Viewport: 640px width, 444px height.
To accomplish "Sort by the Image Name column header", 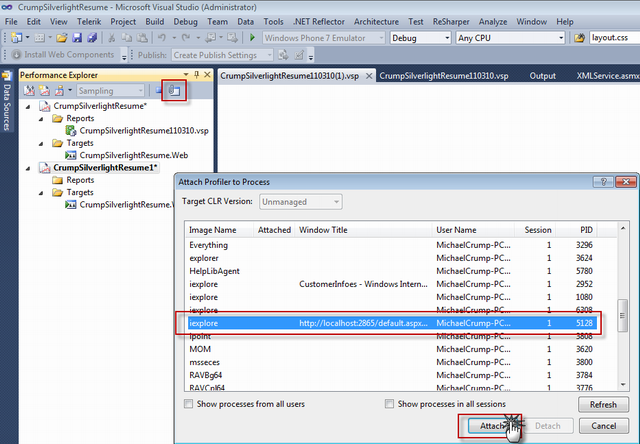I will coord(219,230).
